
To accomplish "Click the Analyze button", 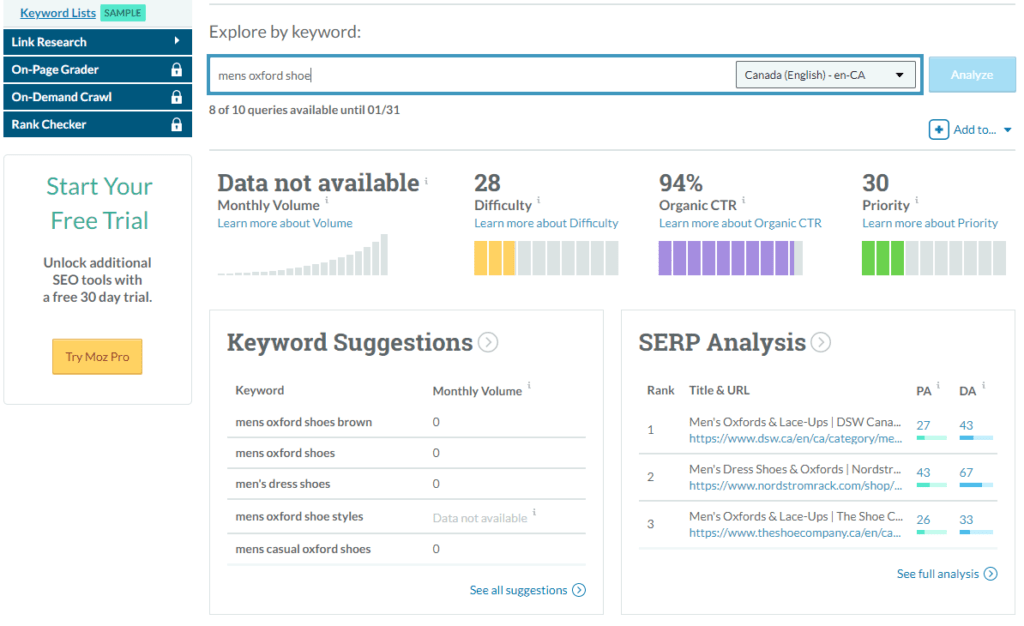I will 972,74.
